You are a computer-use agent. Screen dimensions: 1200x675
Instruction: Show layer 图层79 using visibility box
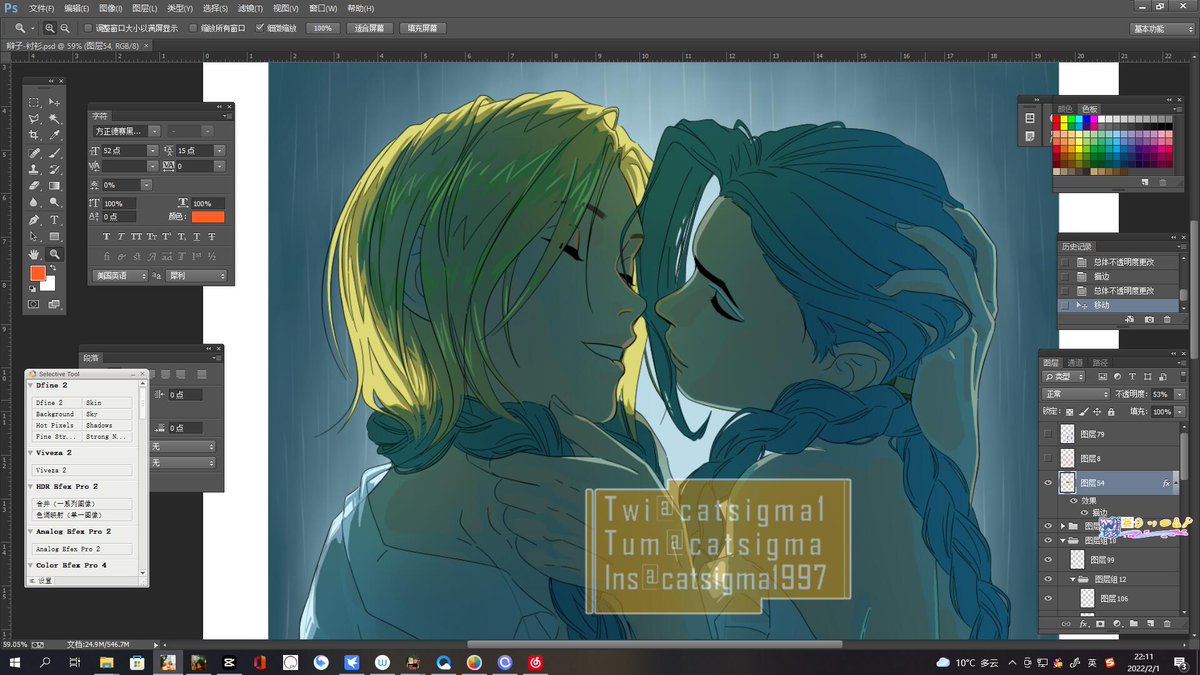point(1048,434)
